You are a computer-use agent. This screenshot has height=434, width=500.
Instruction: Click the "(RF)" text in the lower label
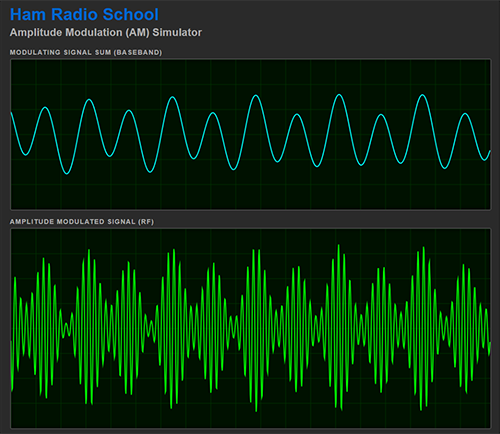point(146,222)
